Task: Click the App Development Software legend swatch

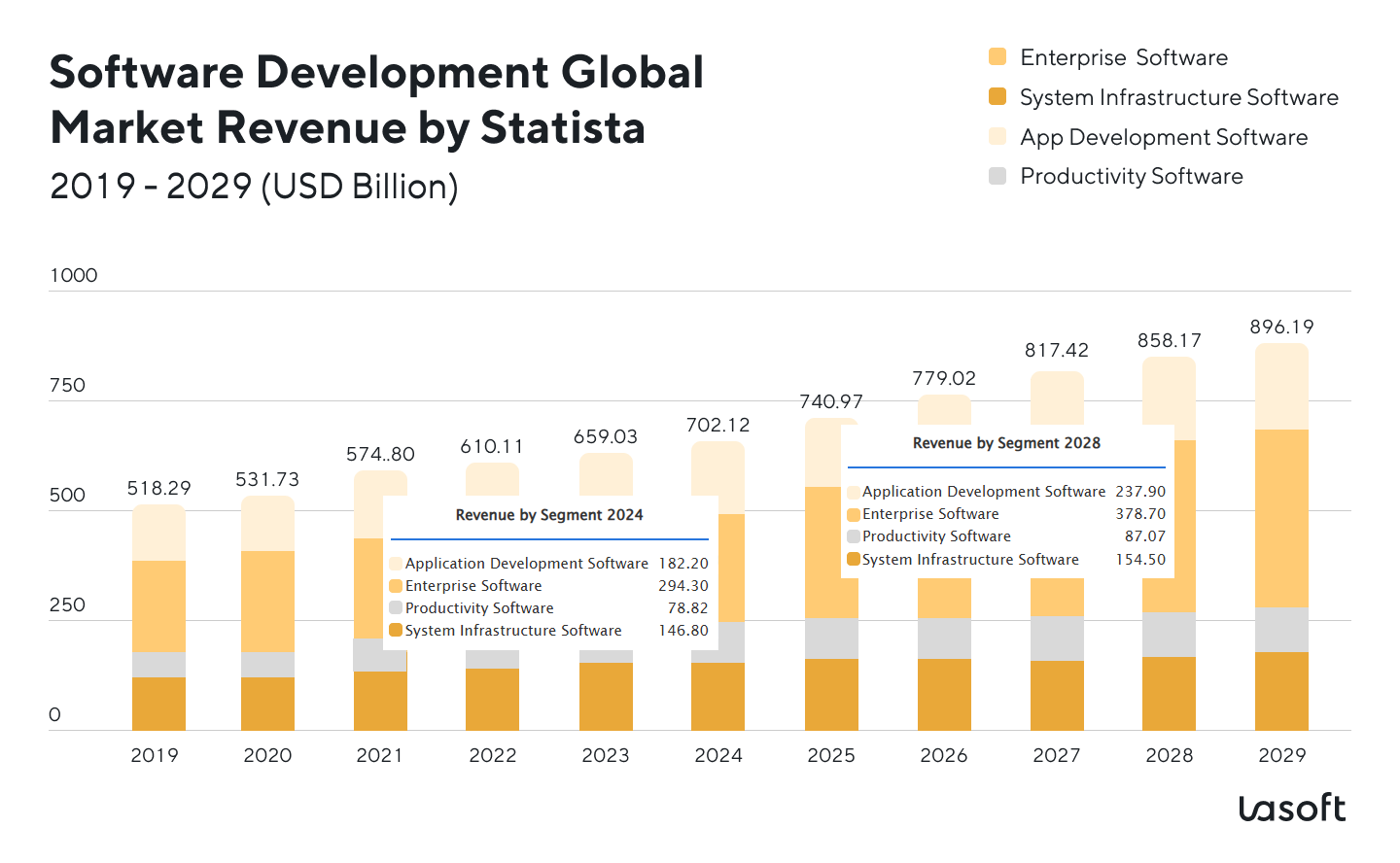Action: coord(997,136)
